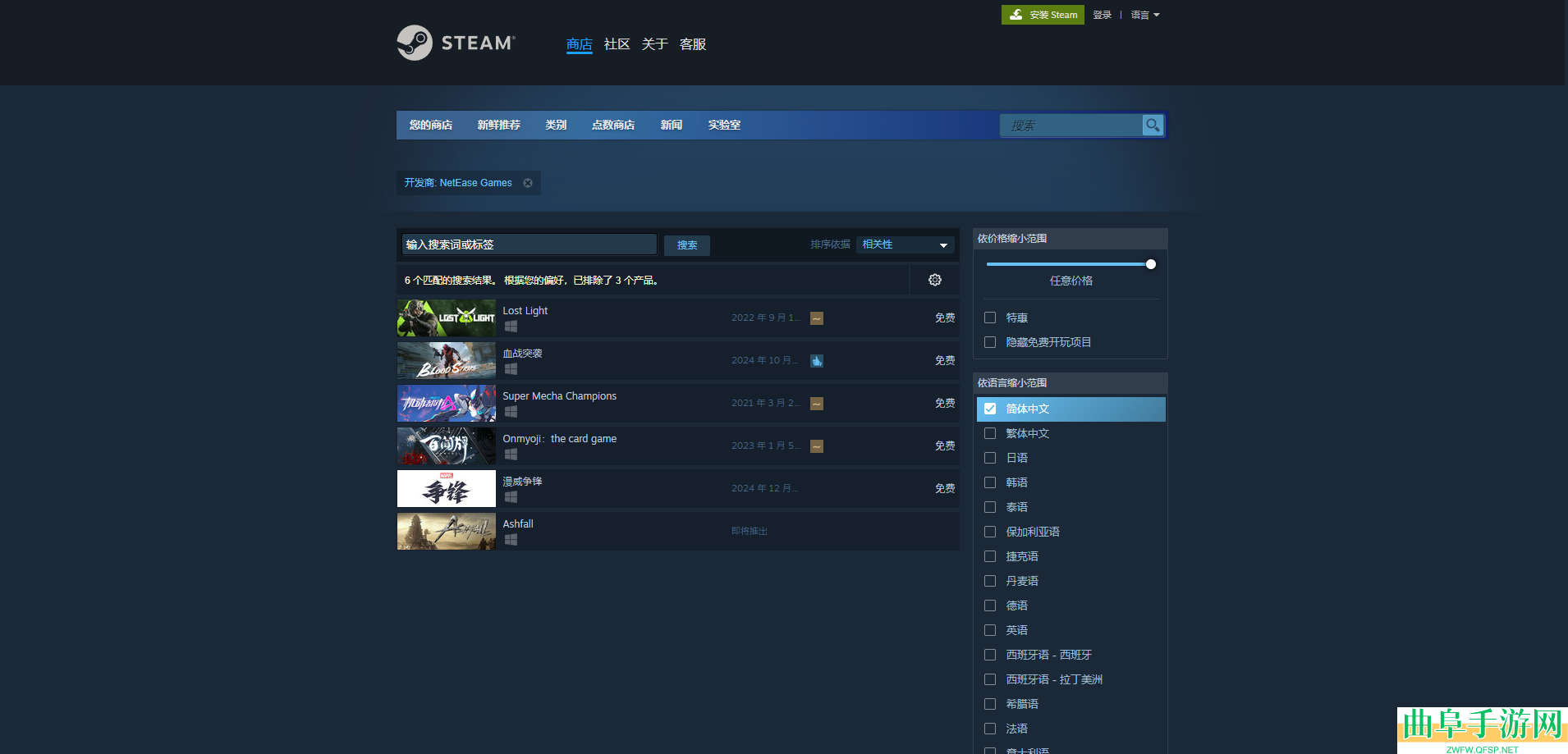
Task: Click review icon for Onmyoji the card game
Action: [817, 446]
